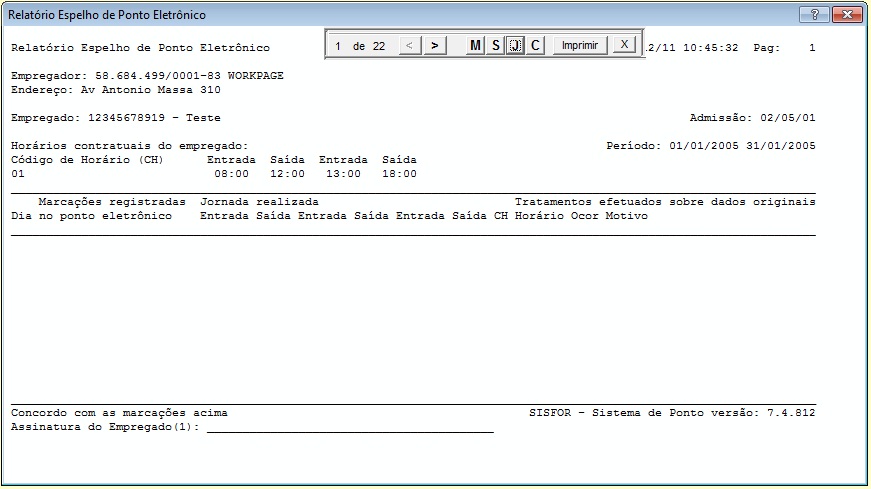Click the Assinatura do Empregado signature line
The width and height of the screenshot is (871, 489).
252,427
